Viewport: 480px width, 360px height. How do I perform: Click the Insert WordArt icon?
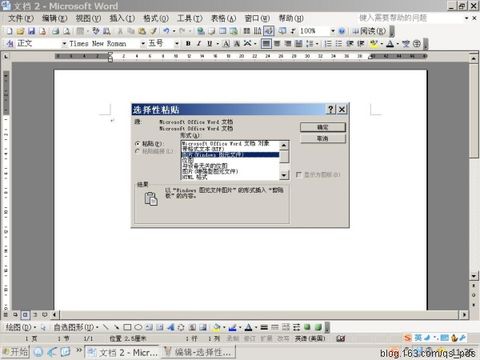pyautogui.click(x=171, y=327)
